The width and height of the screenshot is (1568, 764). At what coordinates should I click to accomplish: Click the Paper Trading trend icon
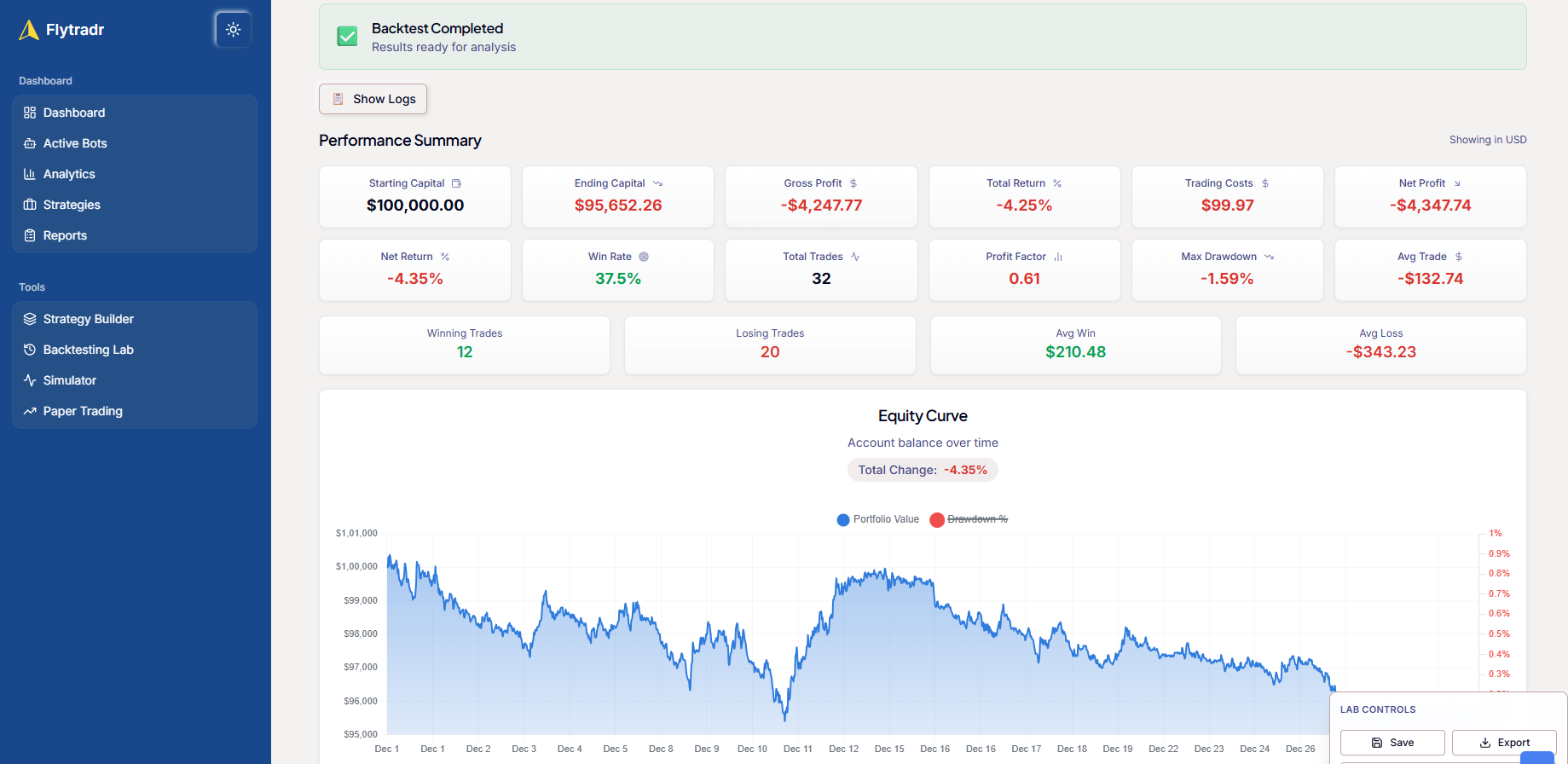point(30,411)
